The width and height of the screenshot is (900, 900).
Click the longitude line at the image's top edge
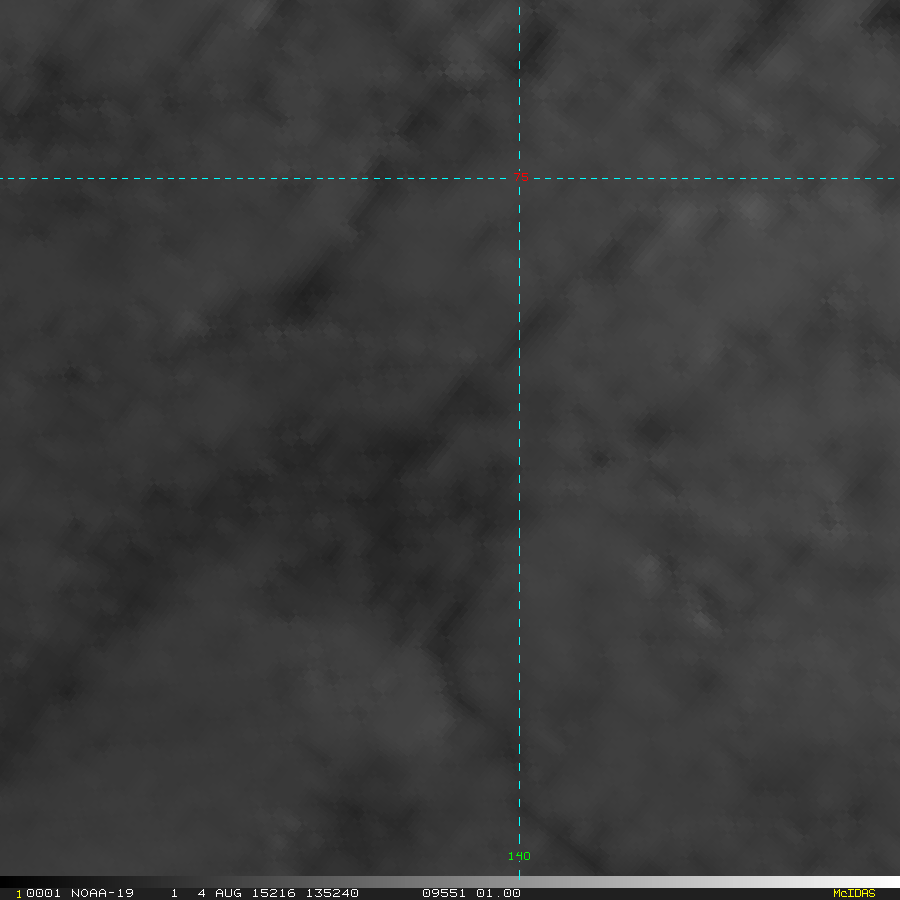(x=519, y=4)
